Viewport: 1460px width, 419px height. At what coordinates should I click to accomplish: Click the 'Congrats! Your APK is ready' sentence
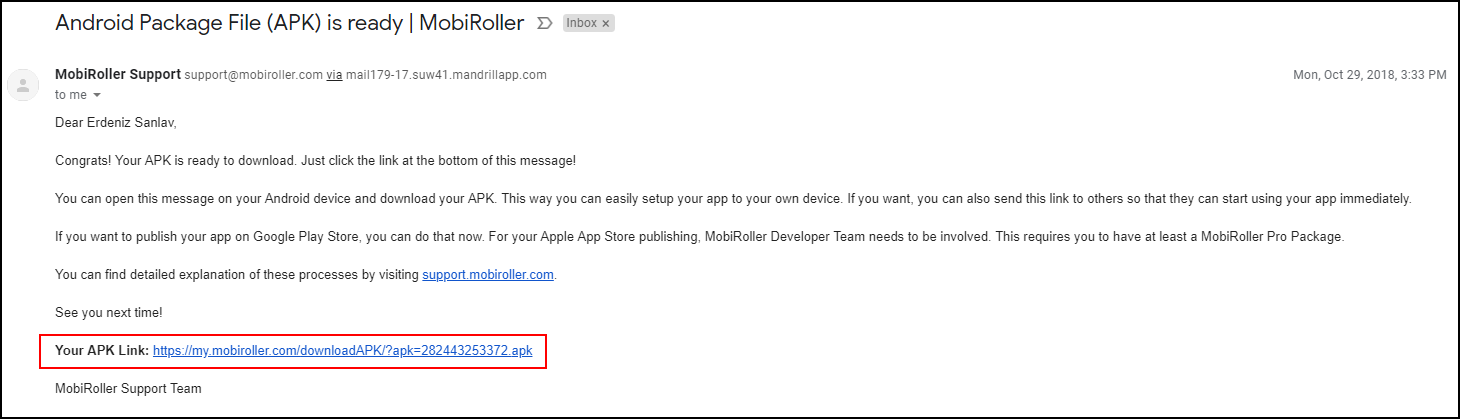[315, 161]
